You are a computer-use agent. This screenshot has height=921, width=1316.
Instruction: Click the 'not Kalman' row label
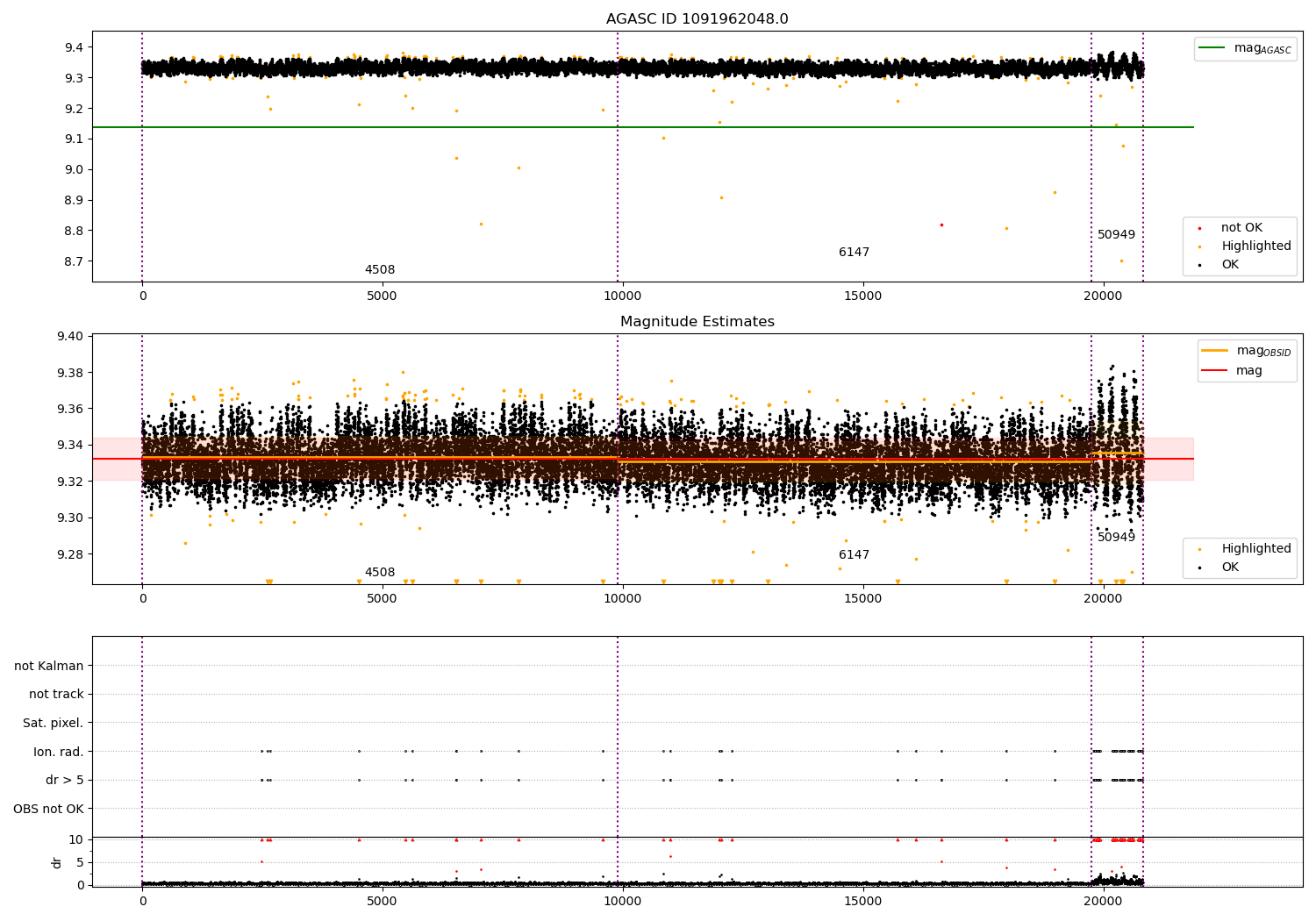tap(49, 666)
